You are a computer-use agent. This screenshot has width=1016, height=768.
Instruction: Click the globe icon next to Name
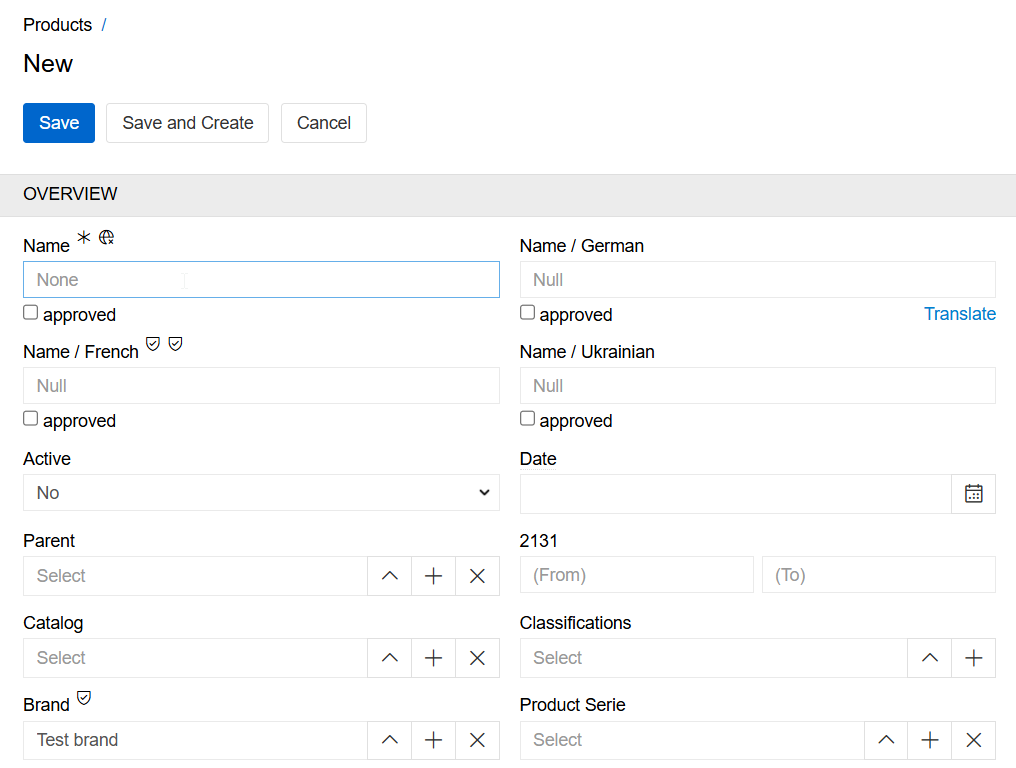(106, 237)
